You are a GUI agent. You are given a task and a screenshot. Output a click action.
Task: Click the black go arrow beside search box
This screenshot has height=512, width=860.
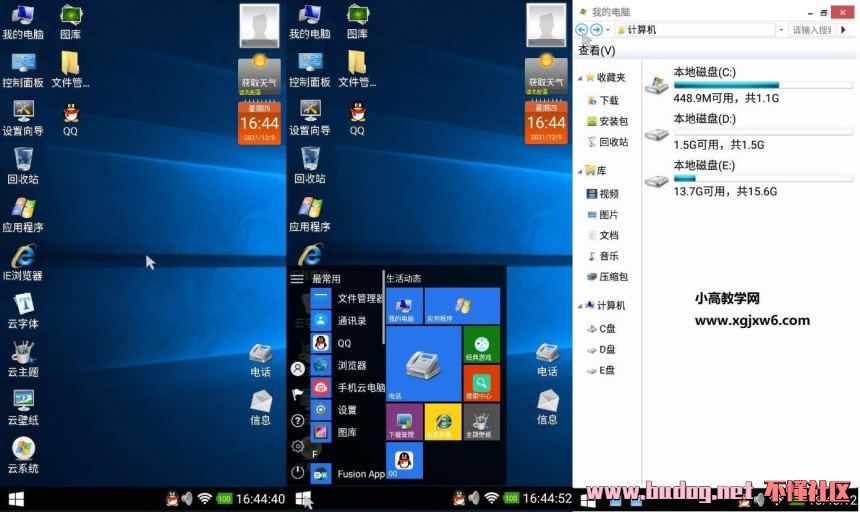pos(844,30)
